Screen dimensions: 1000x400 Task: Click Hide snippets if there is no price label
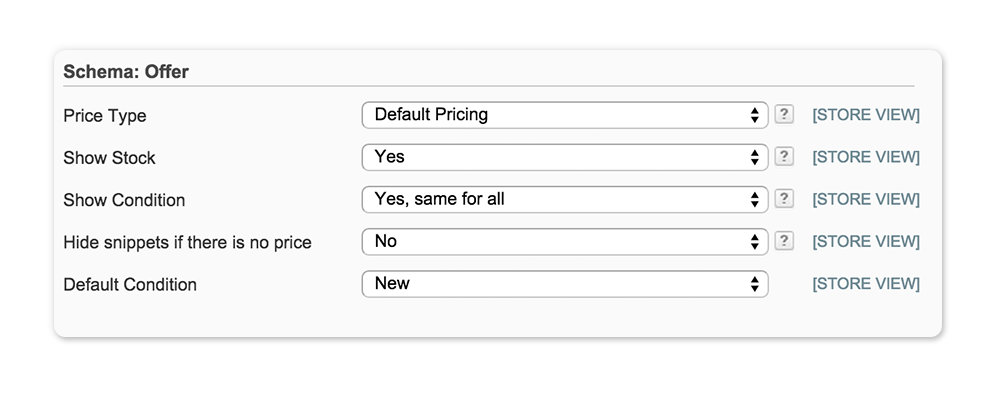[187, 242]
